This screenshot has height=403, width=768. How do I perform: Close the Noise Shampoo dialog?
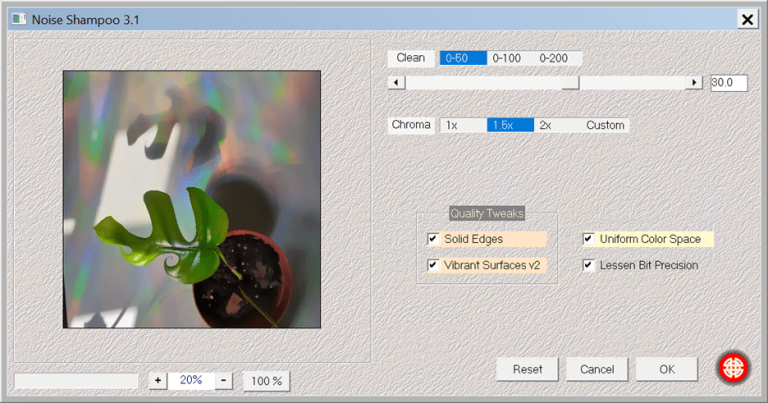tap(747, 18)
